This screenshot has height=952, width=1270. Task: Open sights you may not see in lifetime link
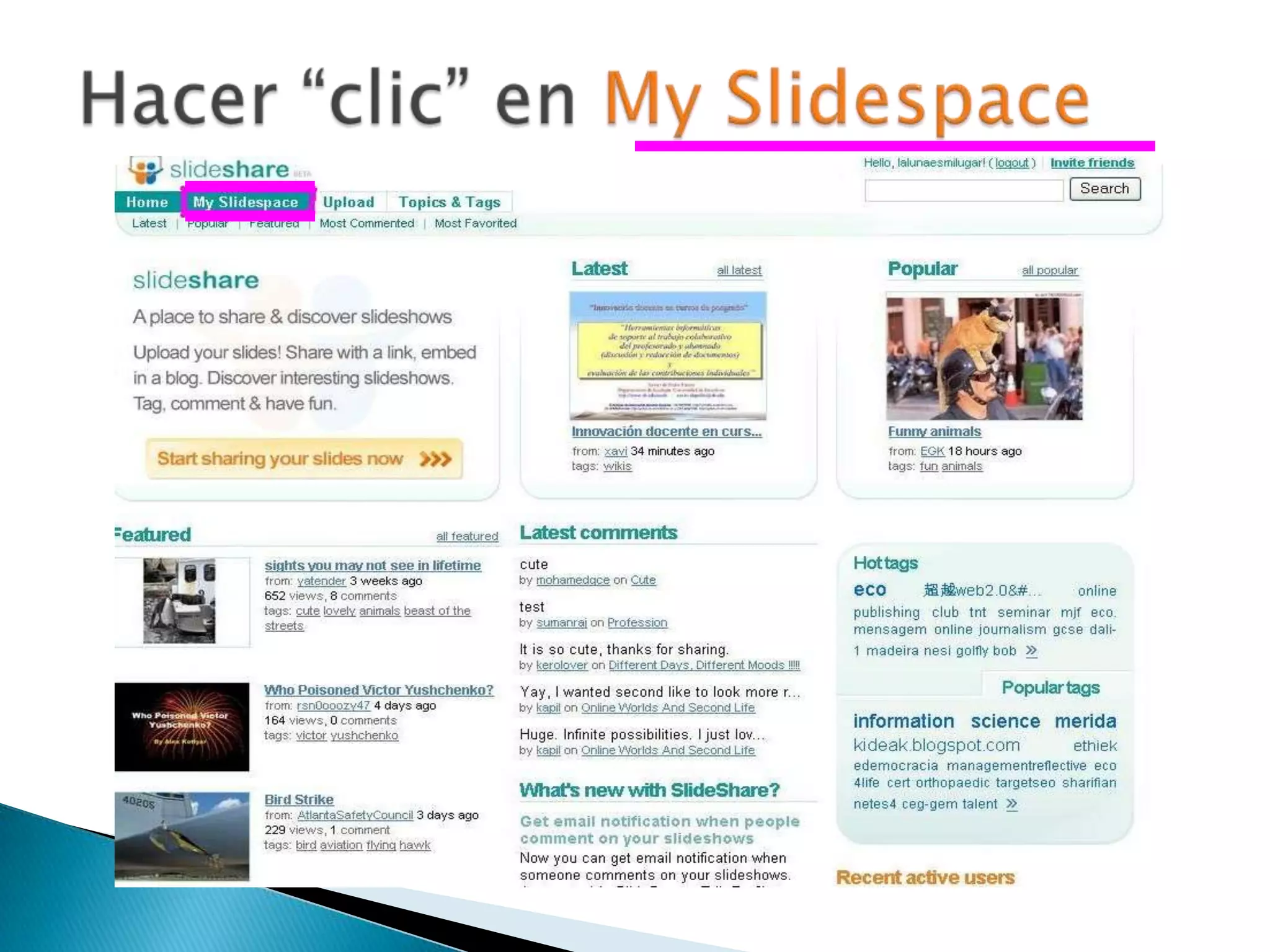(373, 565)
